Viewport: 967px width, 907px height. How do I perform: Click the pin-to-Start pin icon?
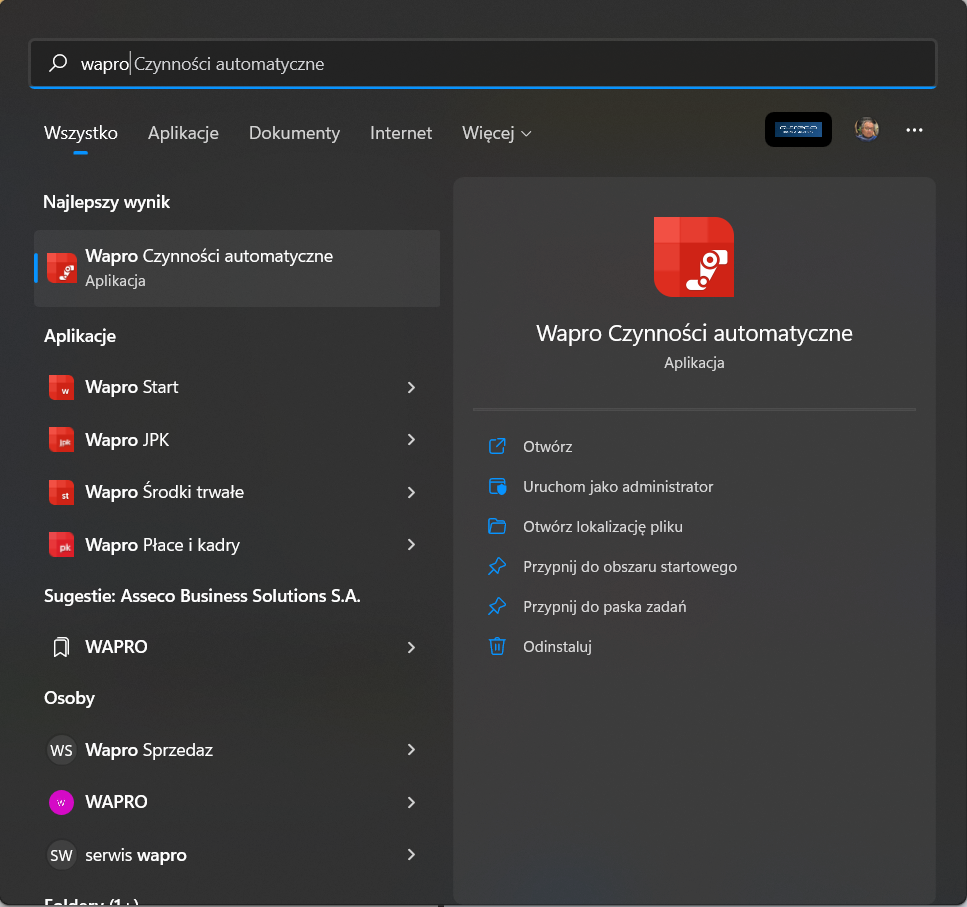[x=497, y=567]
